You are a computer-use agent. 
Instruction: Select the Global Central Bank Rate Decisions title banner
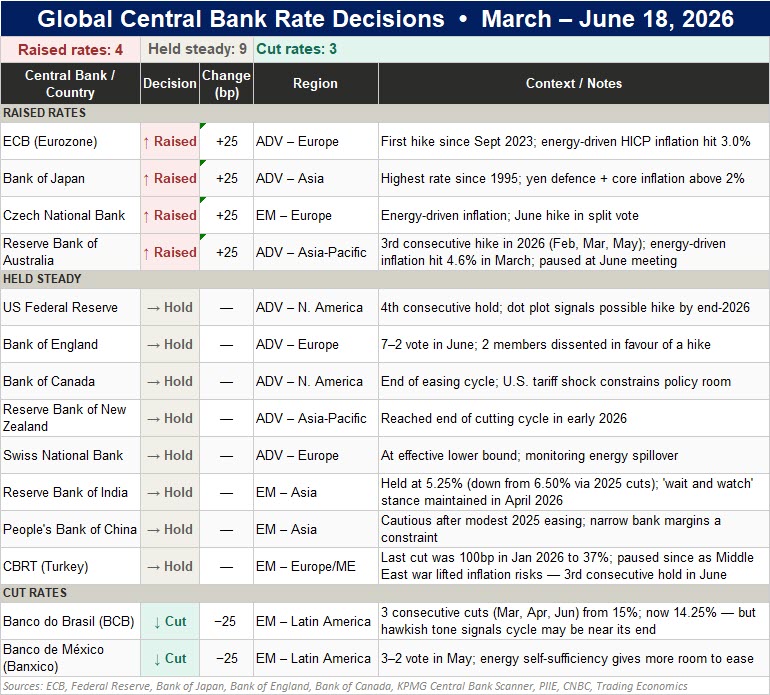tap(385, 19)
